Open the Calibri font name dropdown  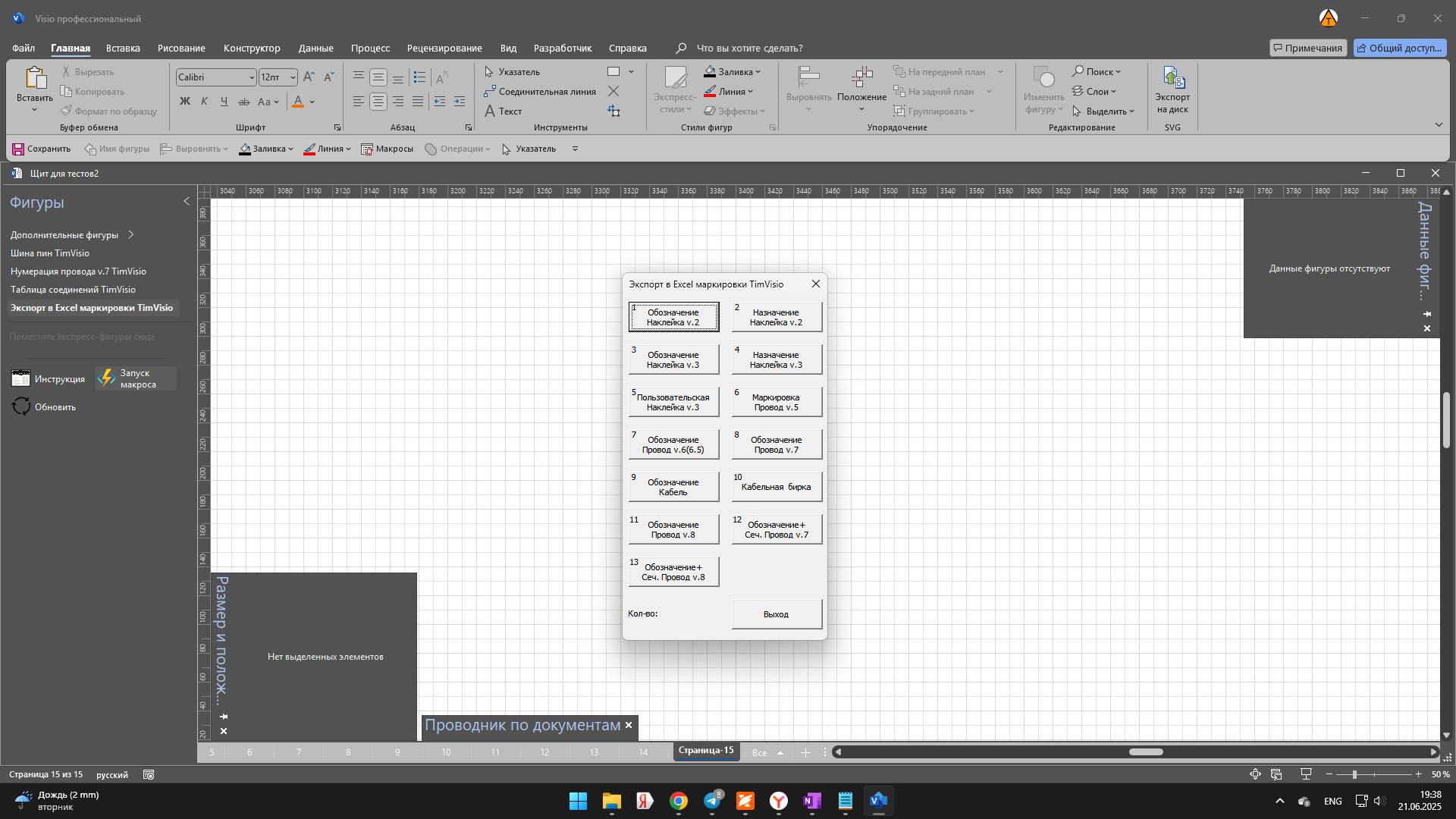pyautogui.click(x=252, y=77)
